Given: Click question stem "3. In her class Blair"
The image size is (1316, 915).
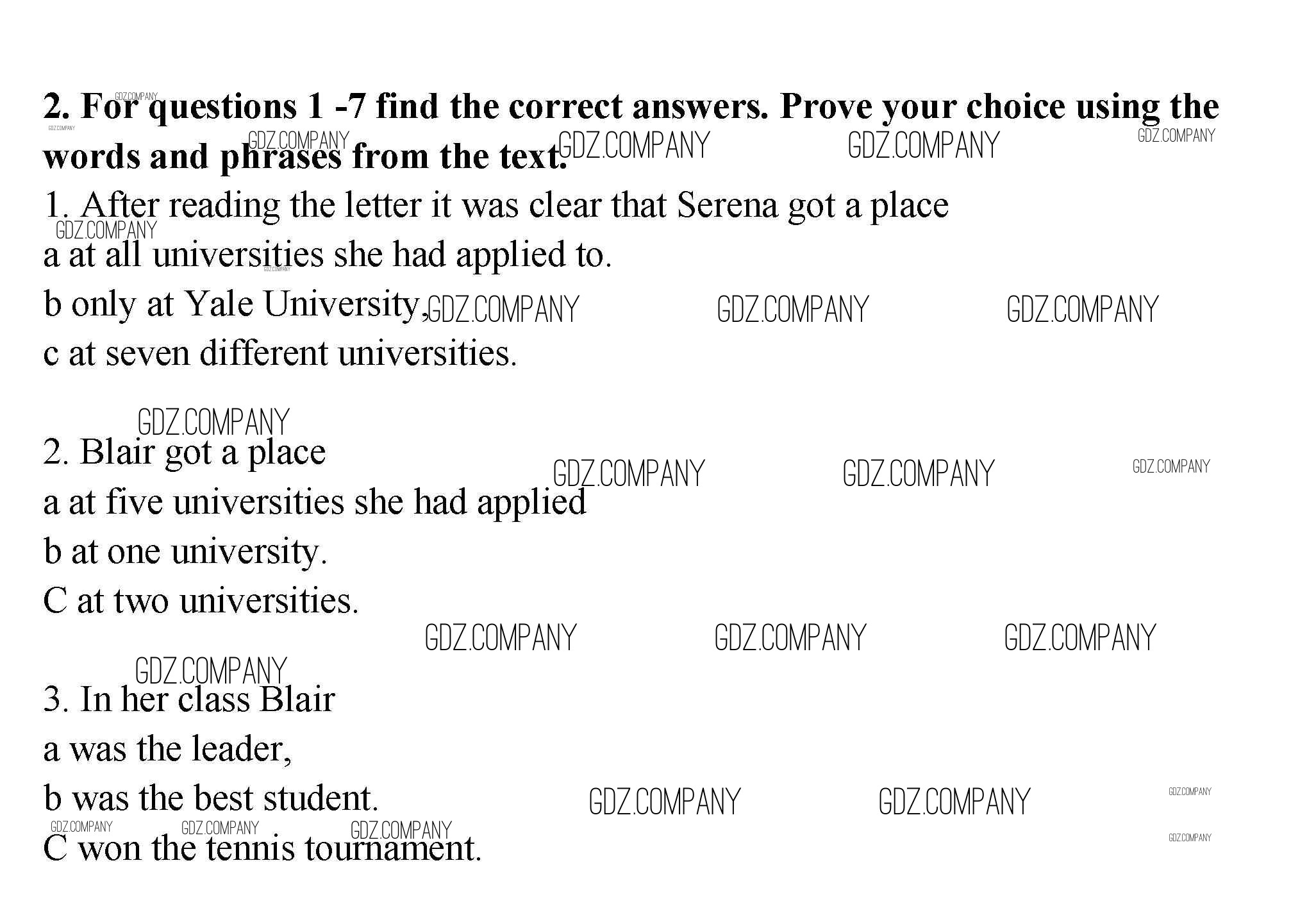Looking at the screenshot, I should coord(189,700).
